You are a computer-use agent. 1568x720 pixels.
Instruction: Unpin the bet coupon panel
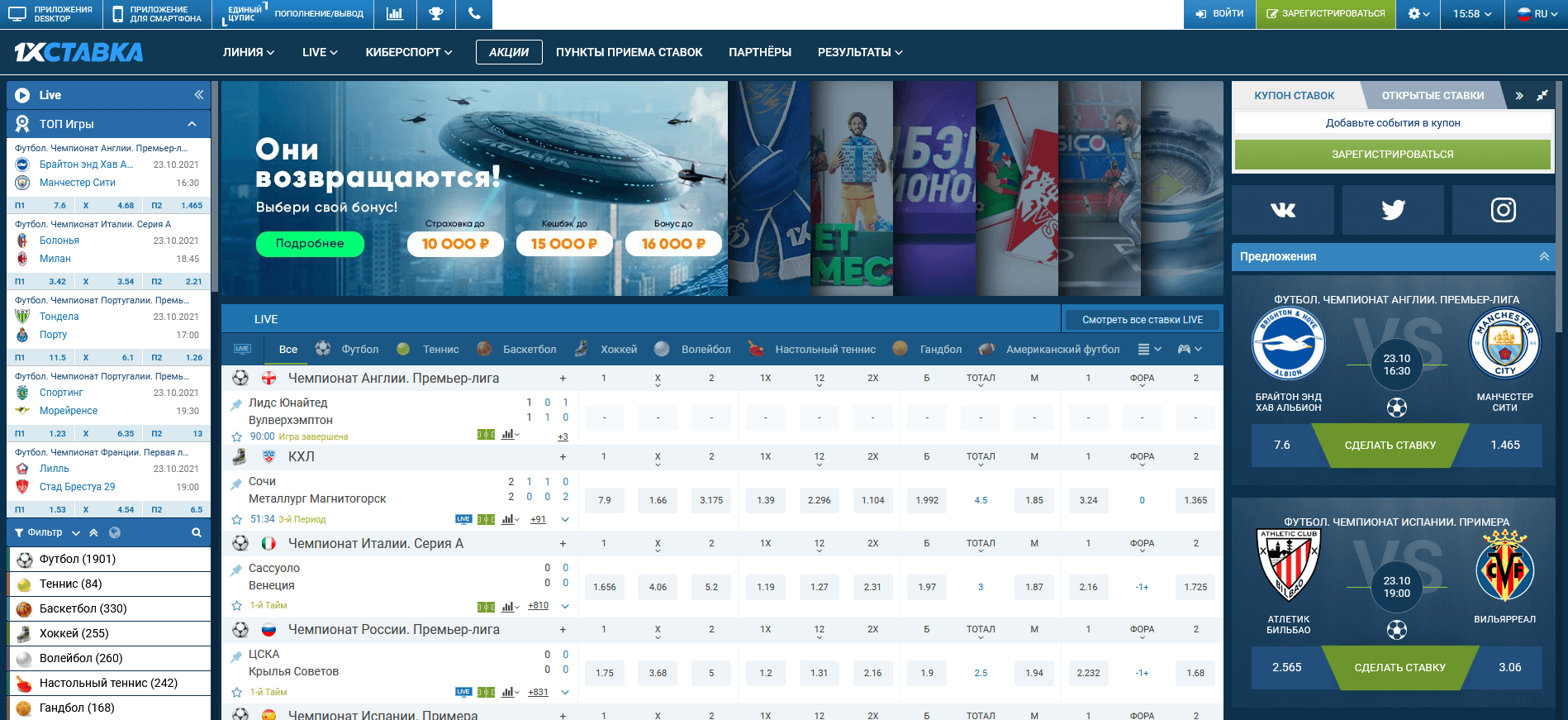[1542, 96]
